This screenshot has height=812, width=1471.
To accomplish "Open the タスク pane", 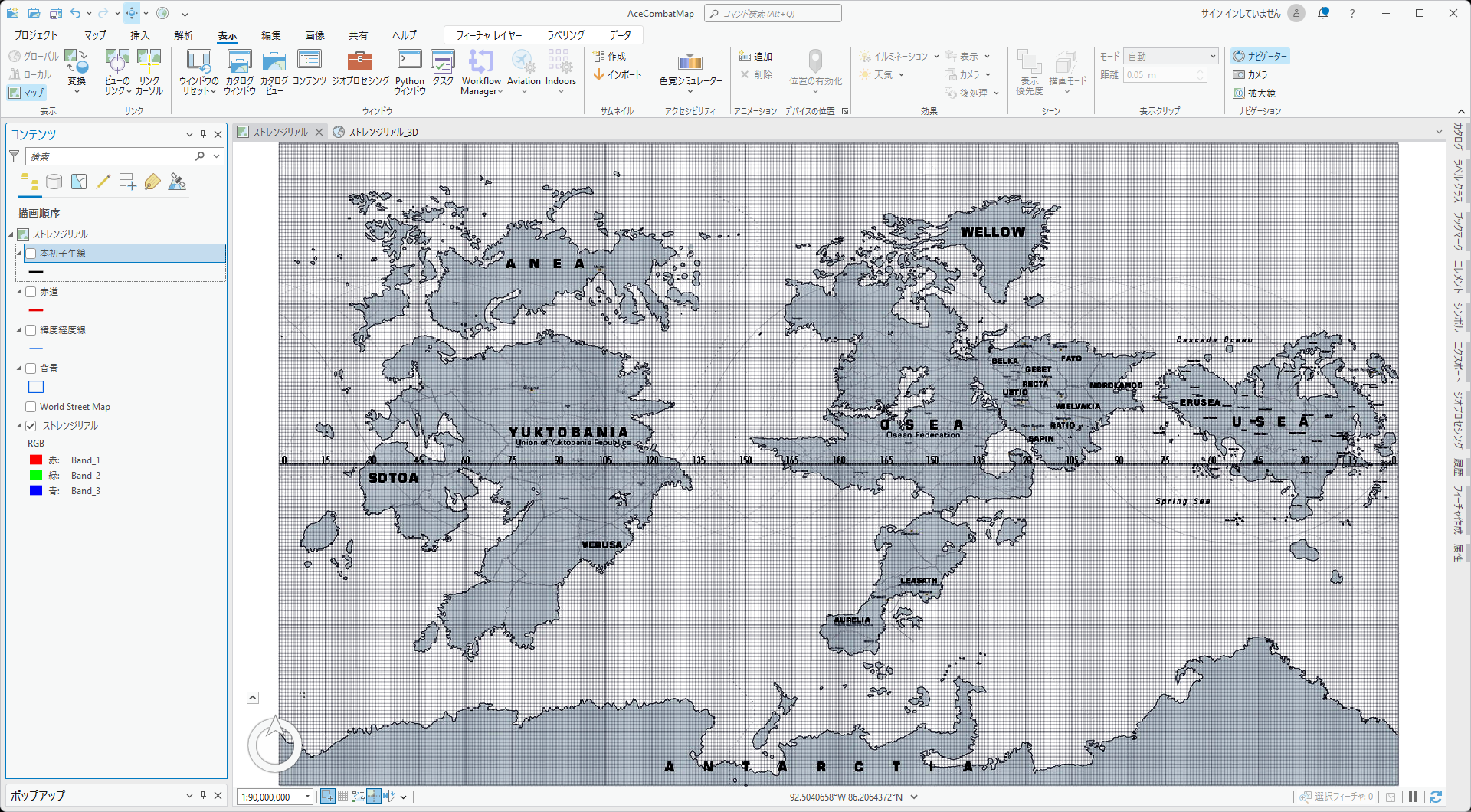I will (443, 67).
